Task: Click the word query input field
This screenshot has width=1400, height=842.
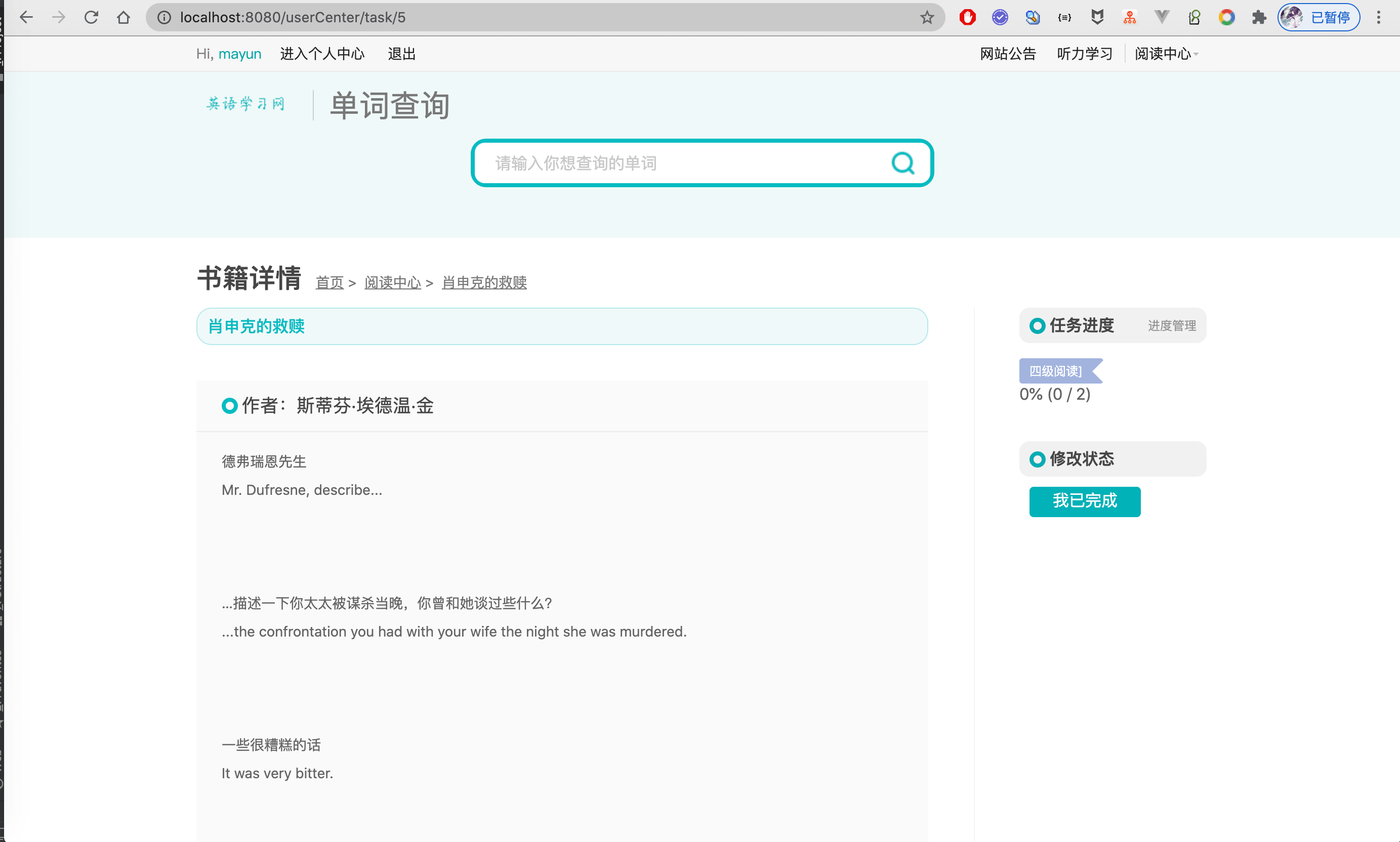Action: tap(681, 163)
